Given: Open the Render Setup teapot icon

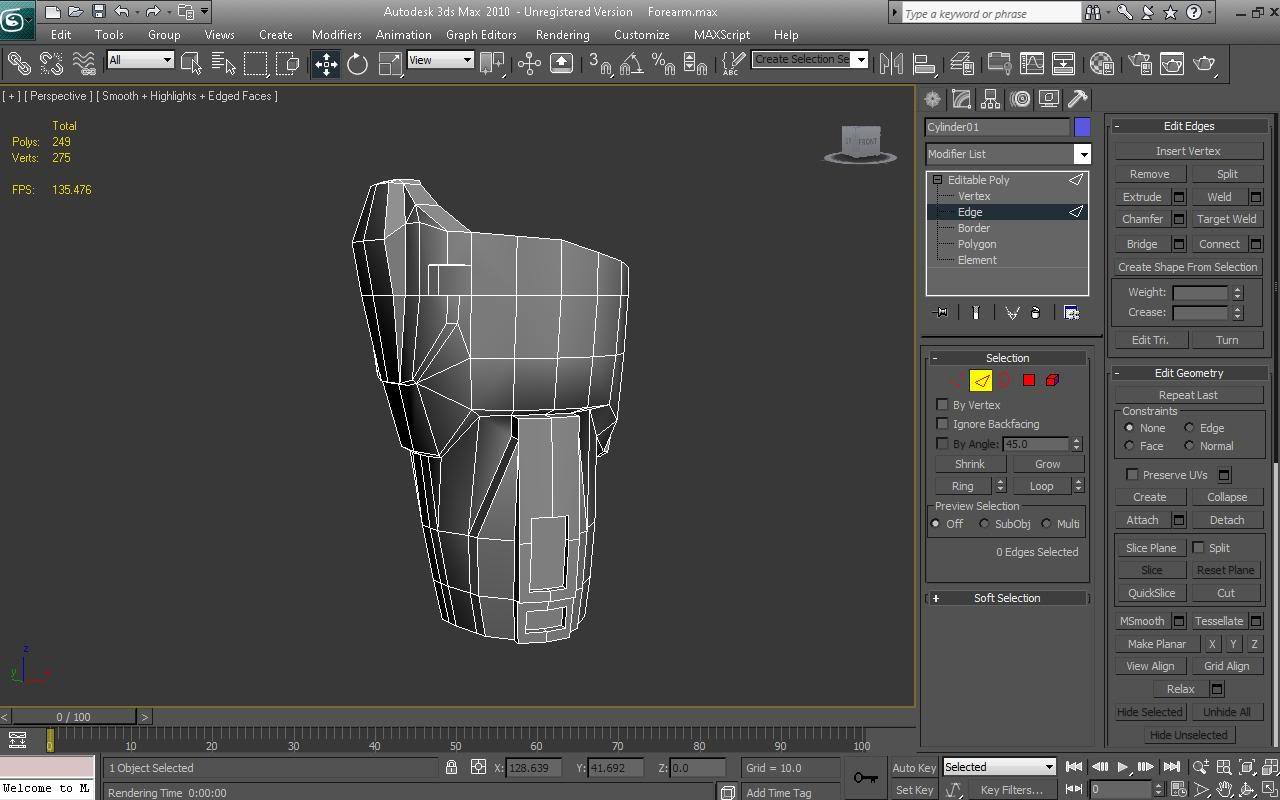Looking at the screenshot, I should click(1140, 64).
